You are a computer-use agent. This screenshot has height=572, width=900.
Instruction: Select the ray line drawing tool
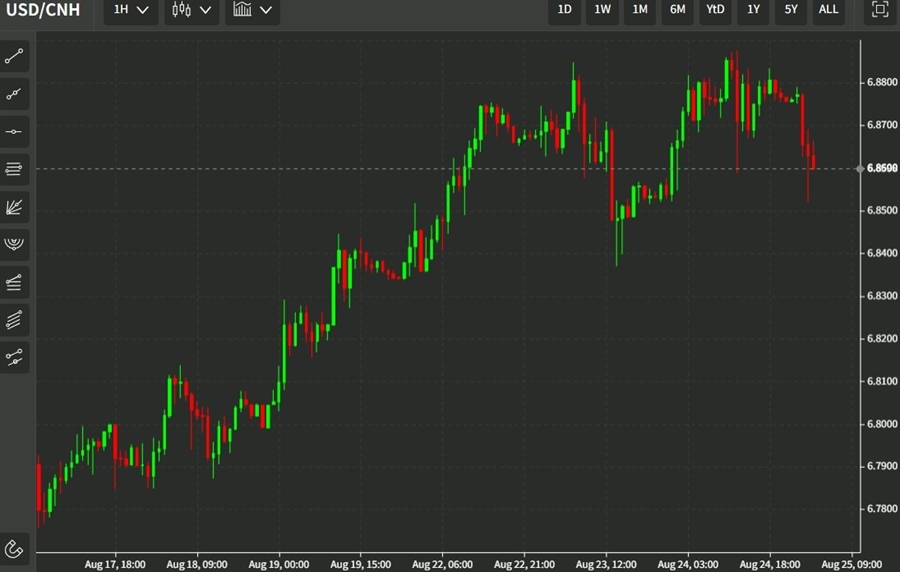pyautogui.click(x=14, y=94)
